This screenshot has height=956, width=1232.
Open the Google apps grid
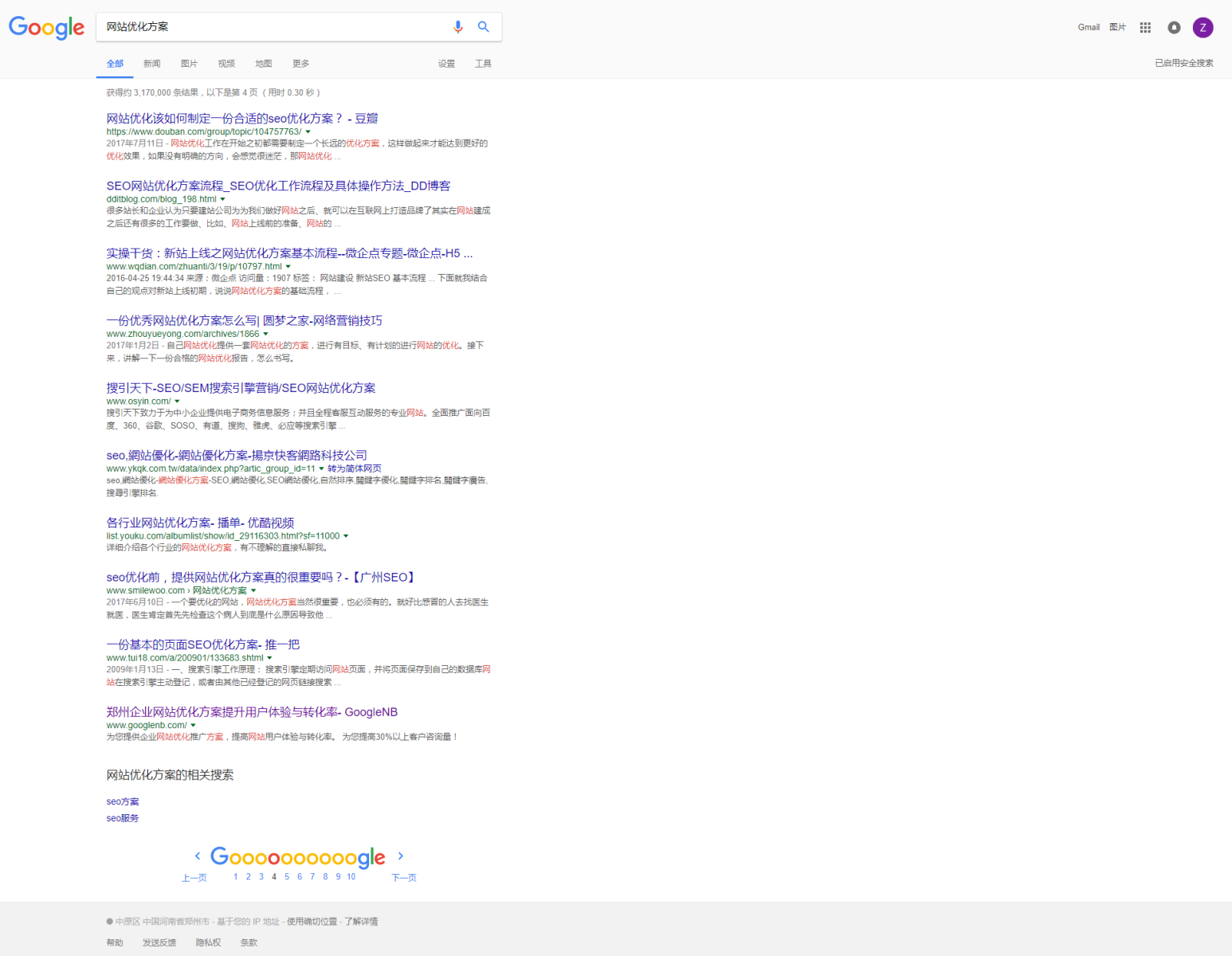(x=1145, y=27)
